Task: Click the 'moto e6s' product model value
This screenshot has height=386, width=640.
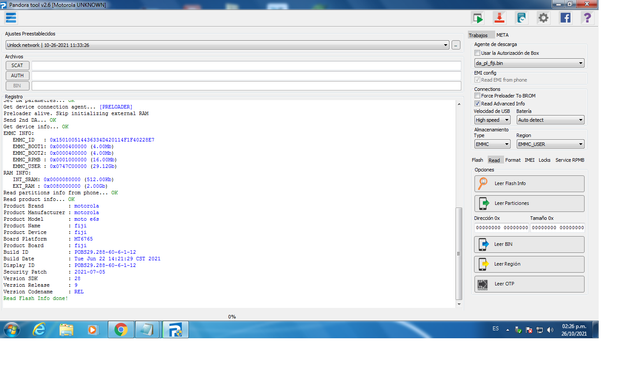Action: click(87, 219)
